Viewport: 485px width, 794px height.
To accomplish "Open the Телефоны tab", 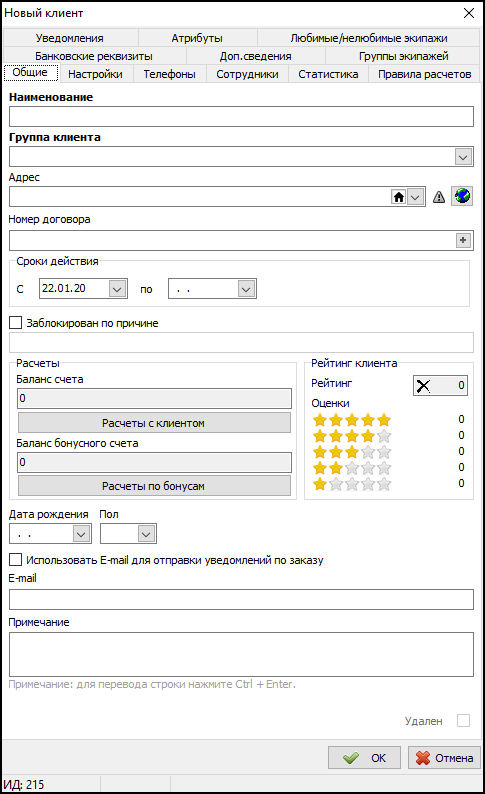I will (169, 74).
